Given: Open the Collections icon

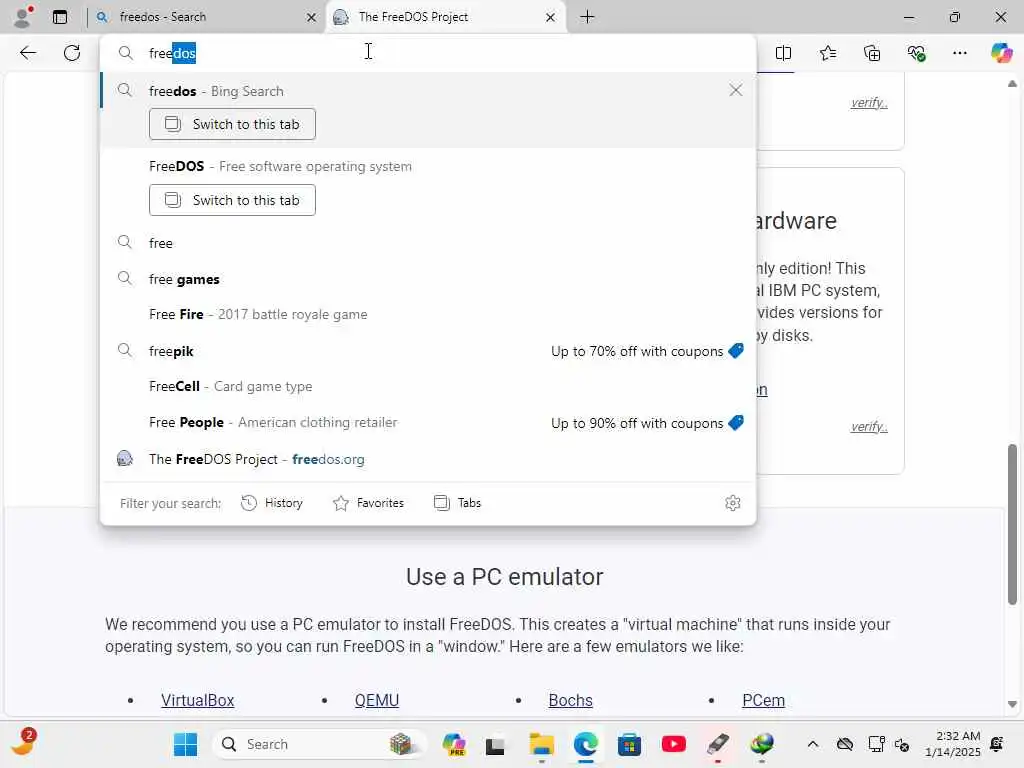Looking at the screenshot, I should (x=872, y=53).
